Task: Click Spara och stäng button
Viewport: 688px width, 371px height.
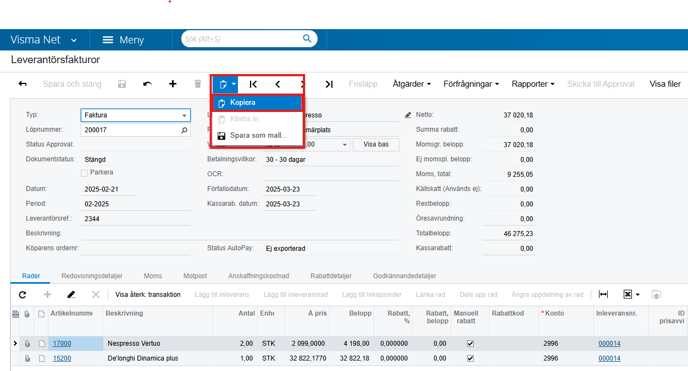Action: point(72,84)
